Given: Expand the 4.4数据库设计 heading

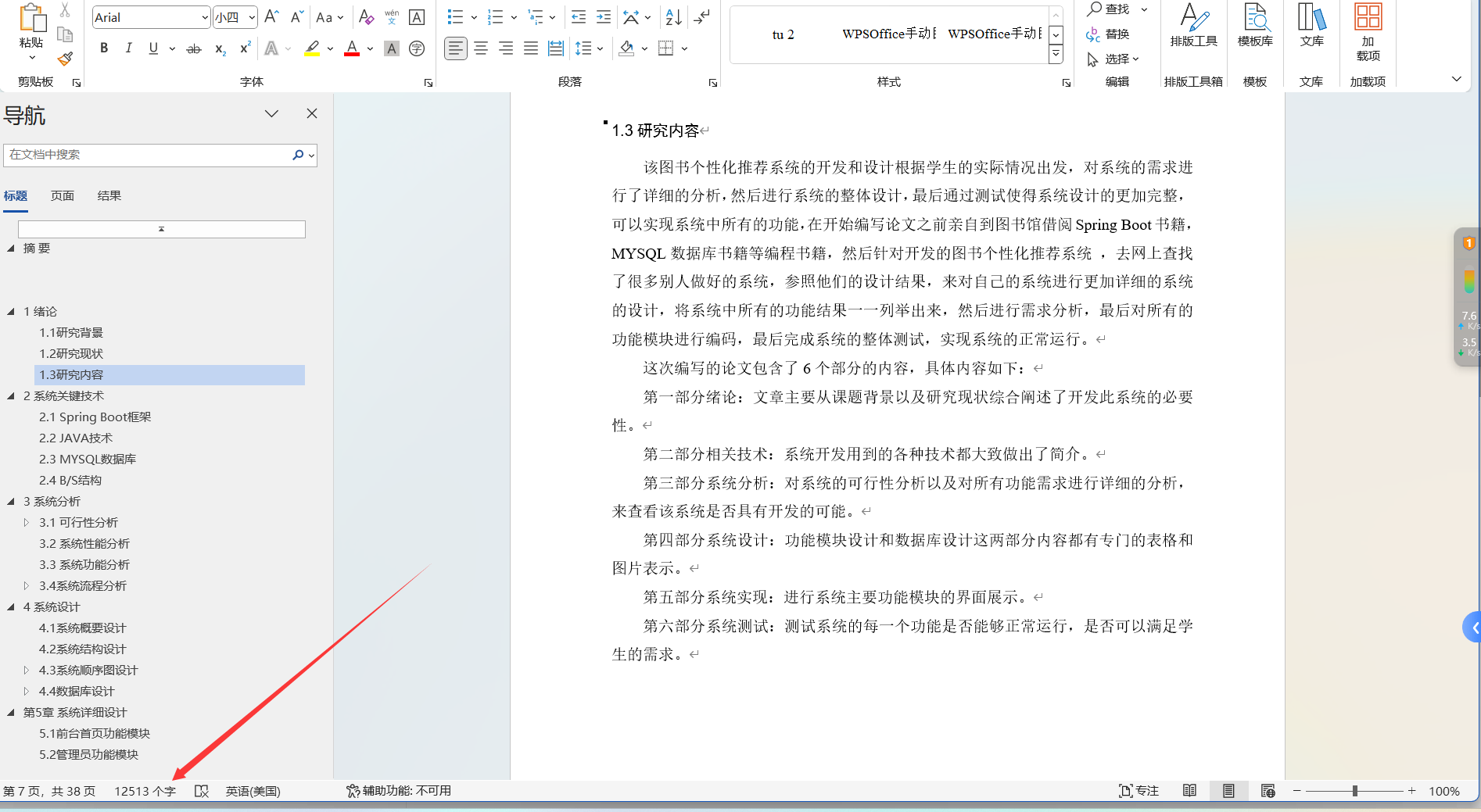Looking at the screenshot, I should [x=26, y=691].
